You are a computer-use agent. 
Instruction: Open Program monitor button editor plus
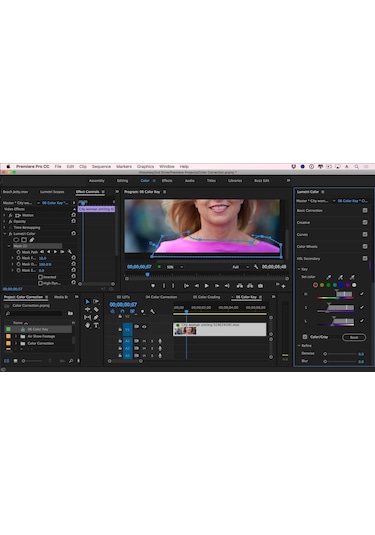pos(283,286)
